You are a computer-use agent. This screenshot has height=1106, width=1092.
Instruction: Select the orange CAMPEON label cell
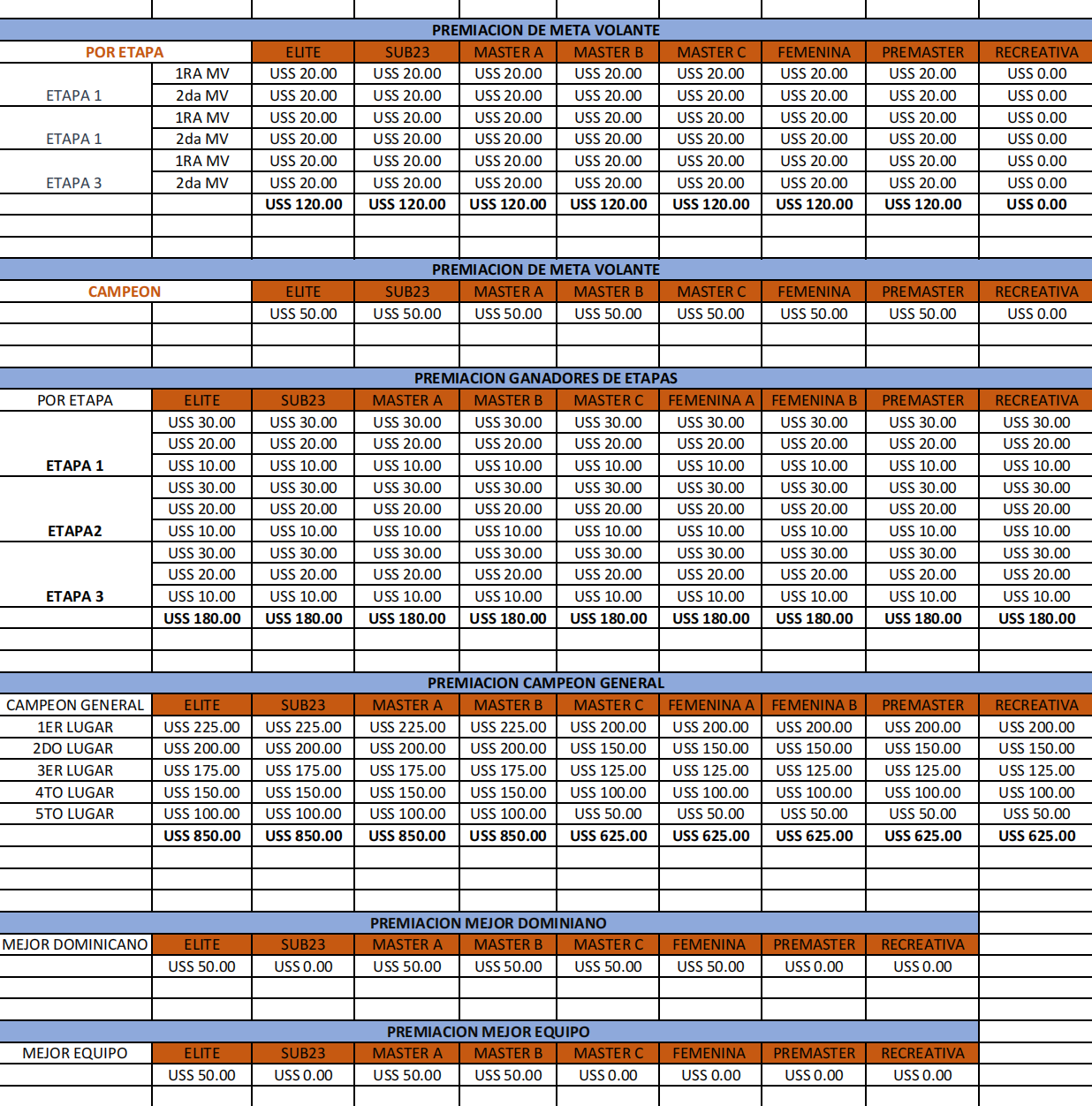tap(125, 292)
